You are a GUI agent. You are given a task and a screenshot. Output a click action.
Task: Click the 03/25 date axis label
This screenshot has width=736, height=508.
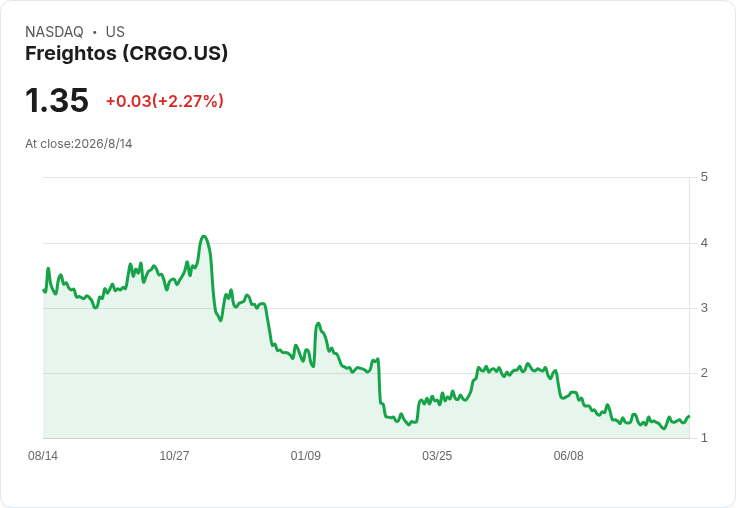tap(437, 455)
